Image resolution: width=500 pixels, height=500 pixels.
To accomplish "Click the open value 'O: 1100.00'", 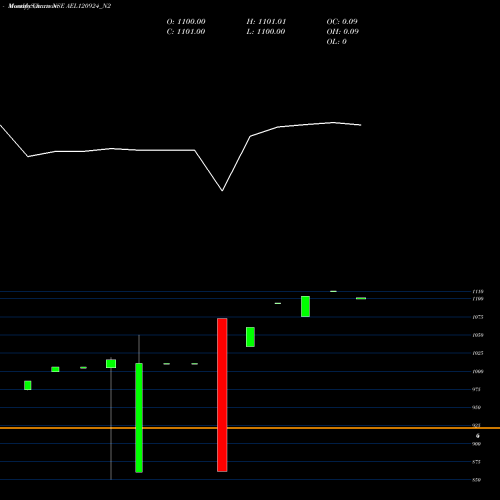I will coord(186,22).
